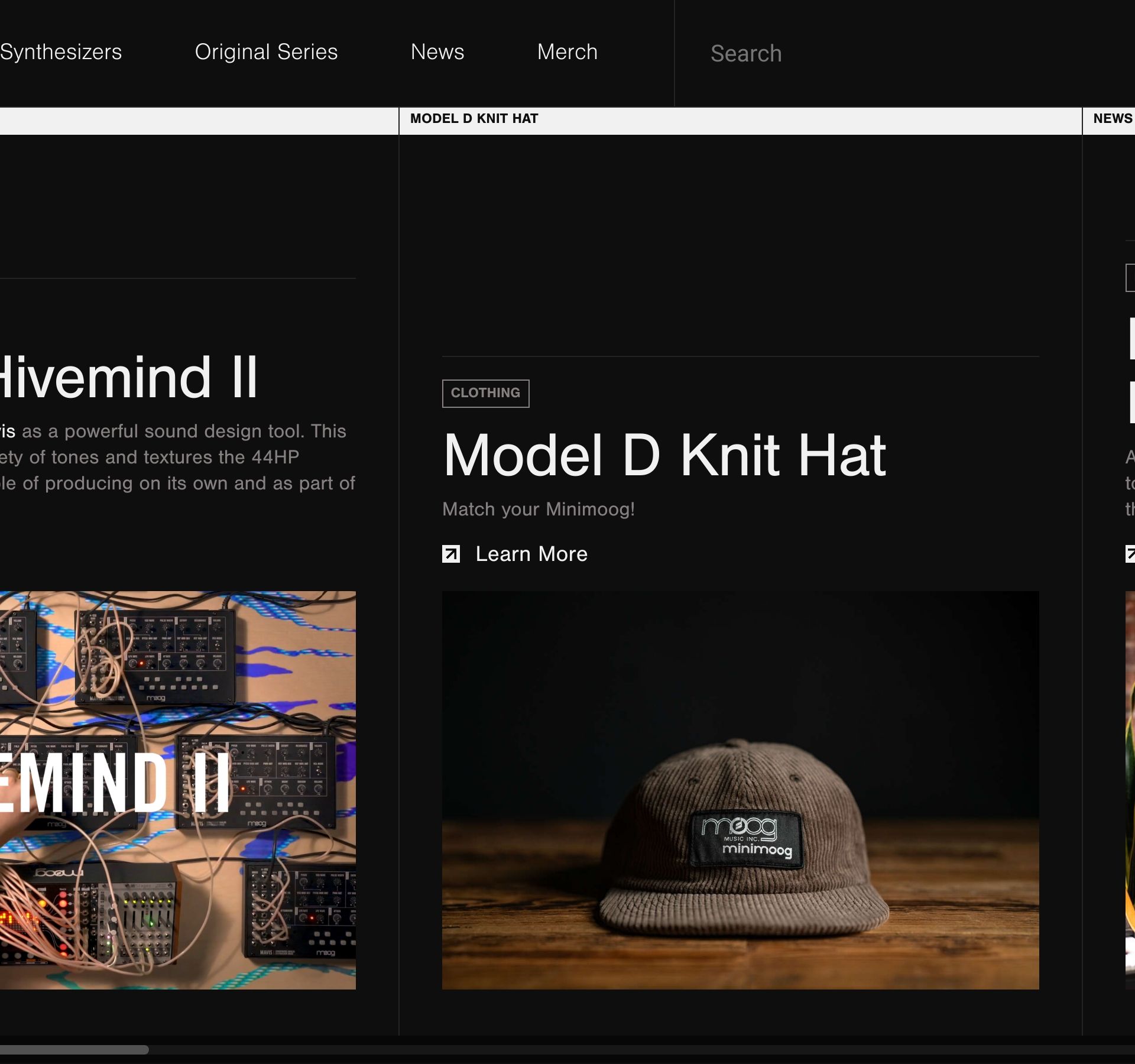Select the NEWS header tab at right
The width and height of the screenshot is (1135, 1064).
click(1113, 119)
